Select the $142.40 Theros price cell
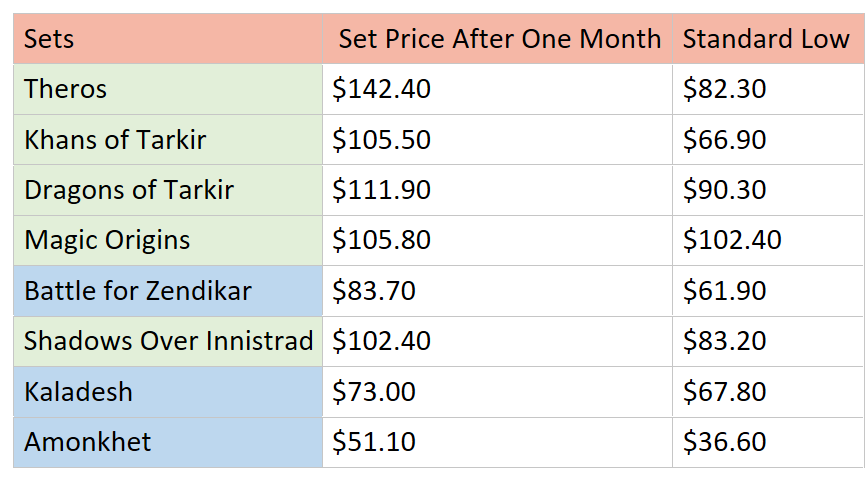Viewport: 867px width, 479px height. 497,89
